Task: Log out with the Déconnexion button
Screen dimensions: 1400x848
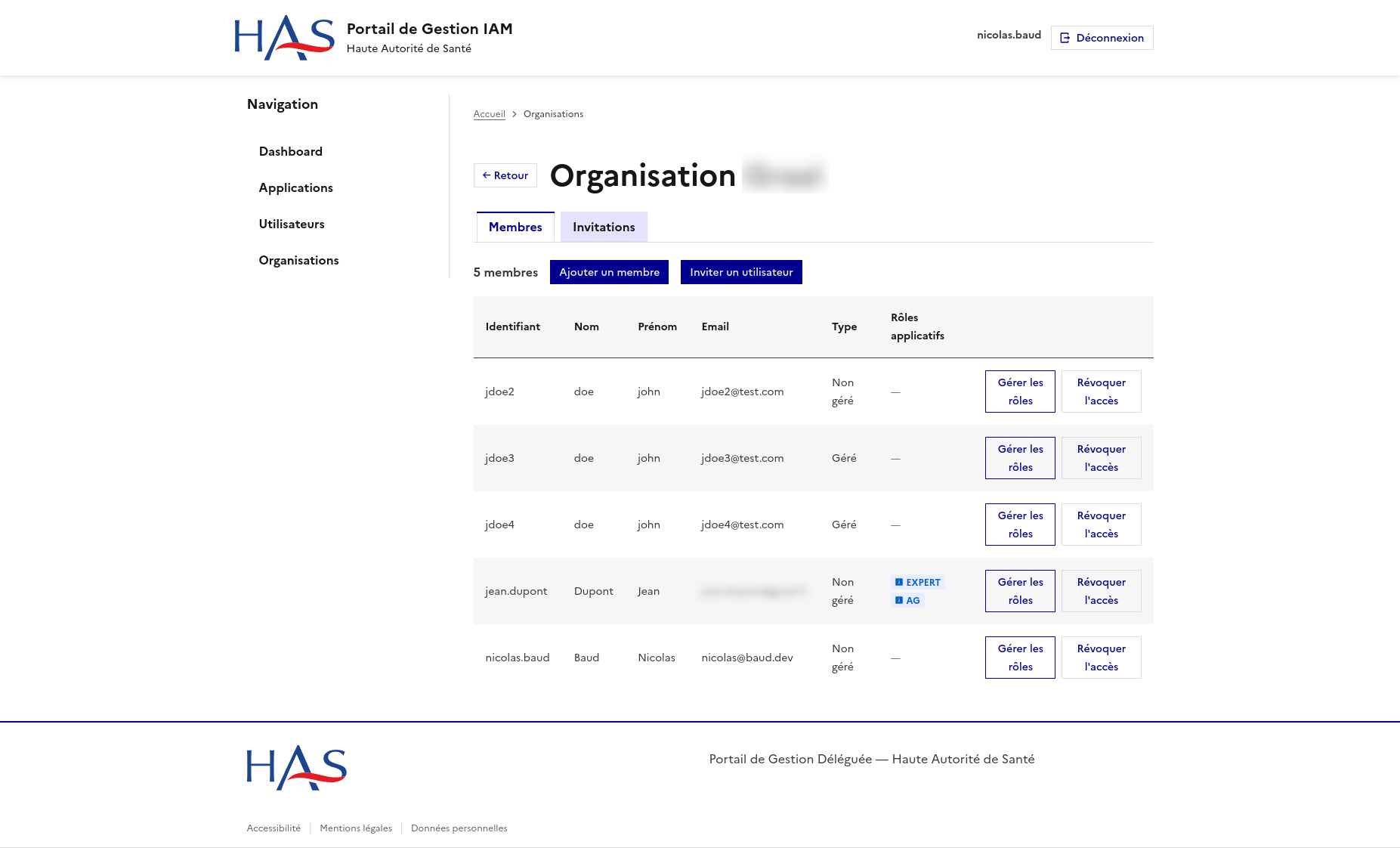Action: (x=1102, y=38)
